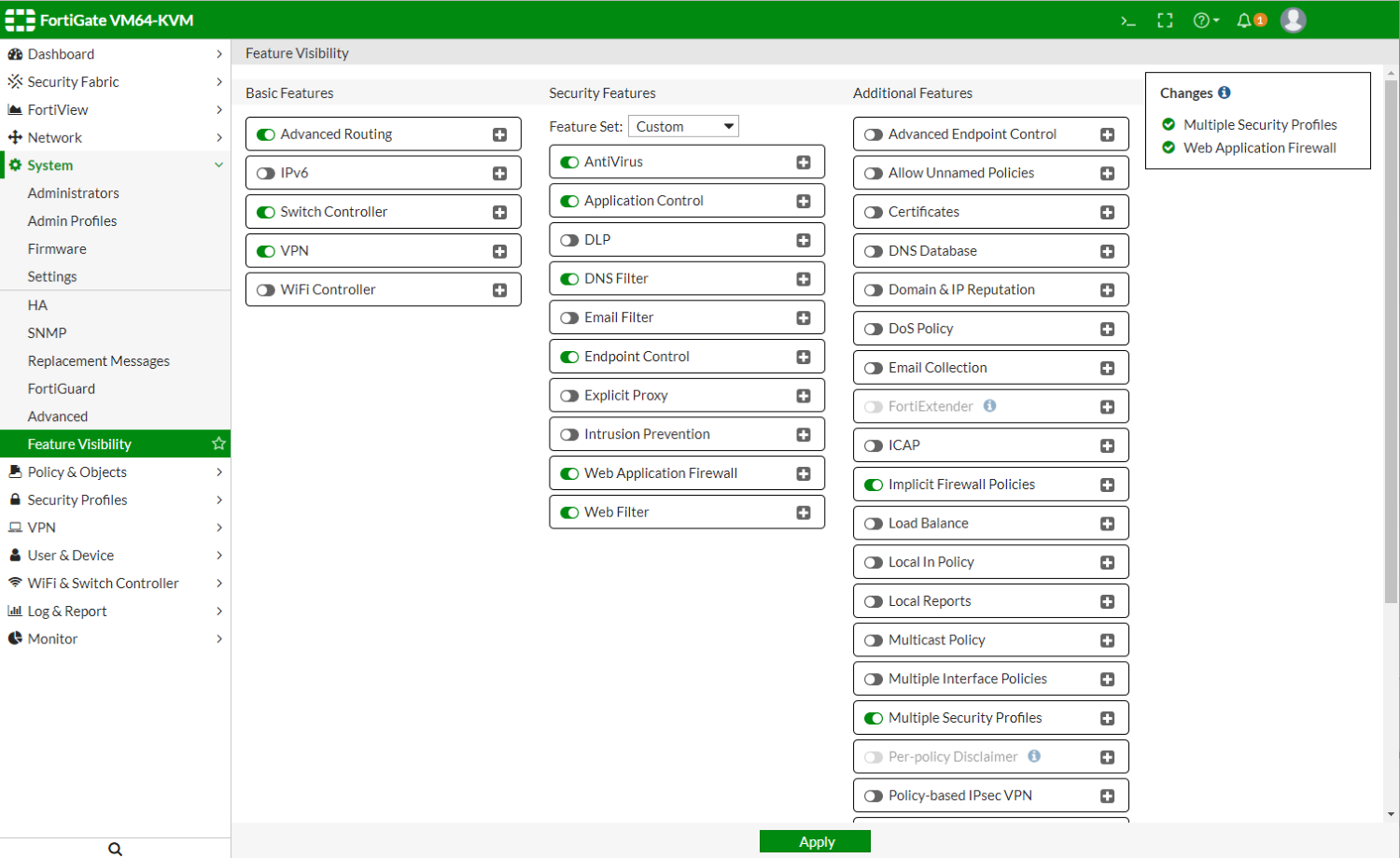This screenshot has height=858, width=1400.
Task: Click the plus icon on Policy-based IPsec VPN
Action: tap(1108, 796)
